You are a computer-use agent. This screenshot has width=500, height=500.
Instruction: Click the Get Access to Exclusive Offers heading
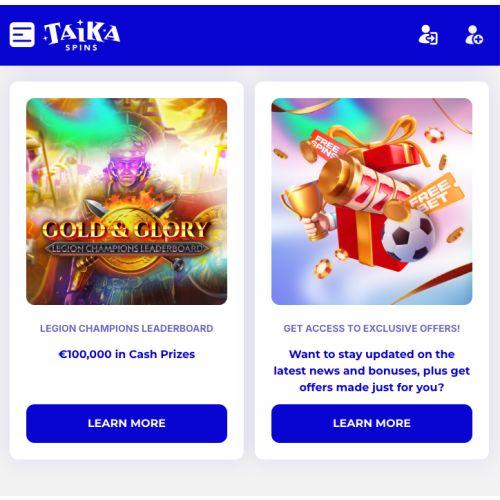[372, 328]
